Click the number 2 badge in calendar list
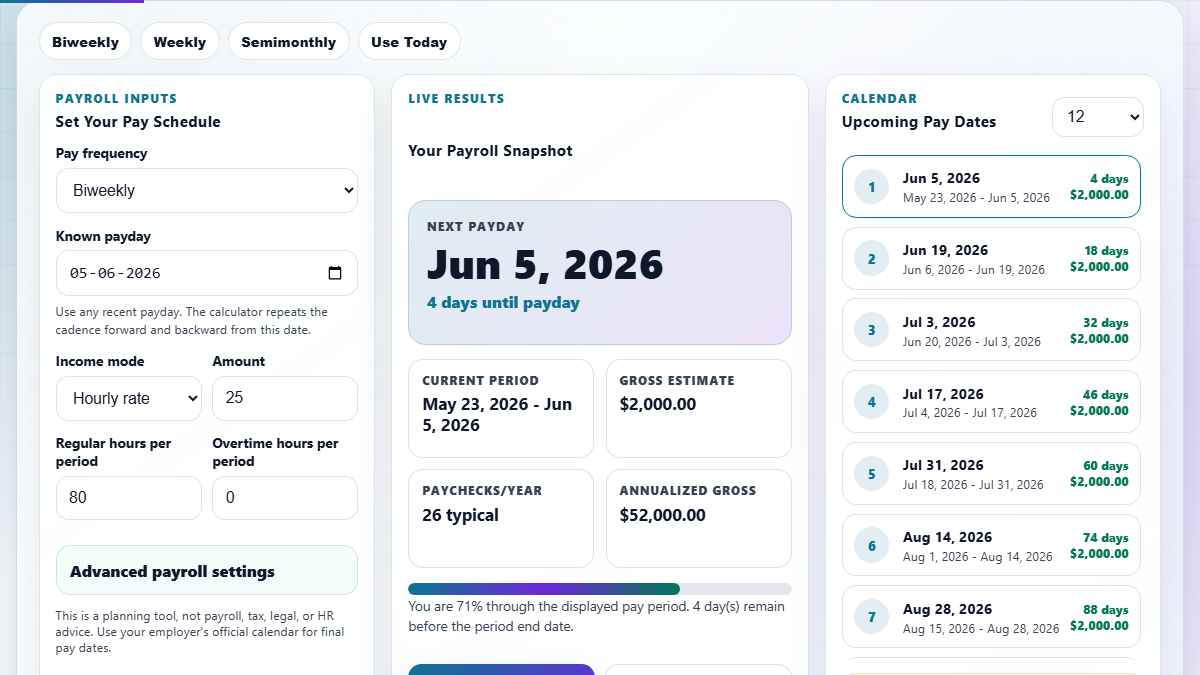 (x=872, y=259)
